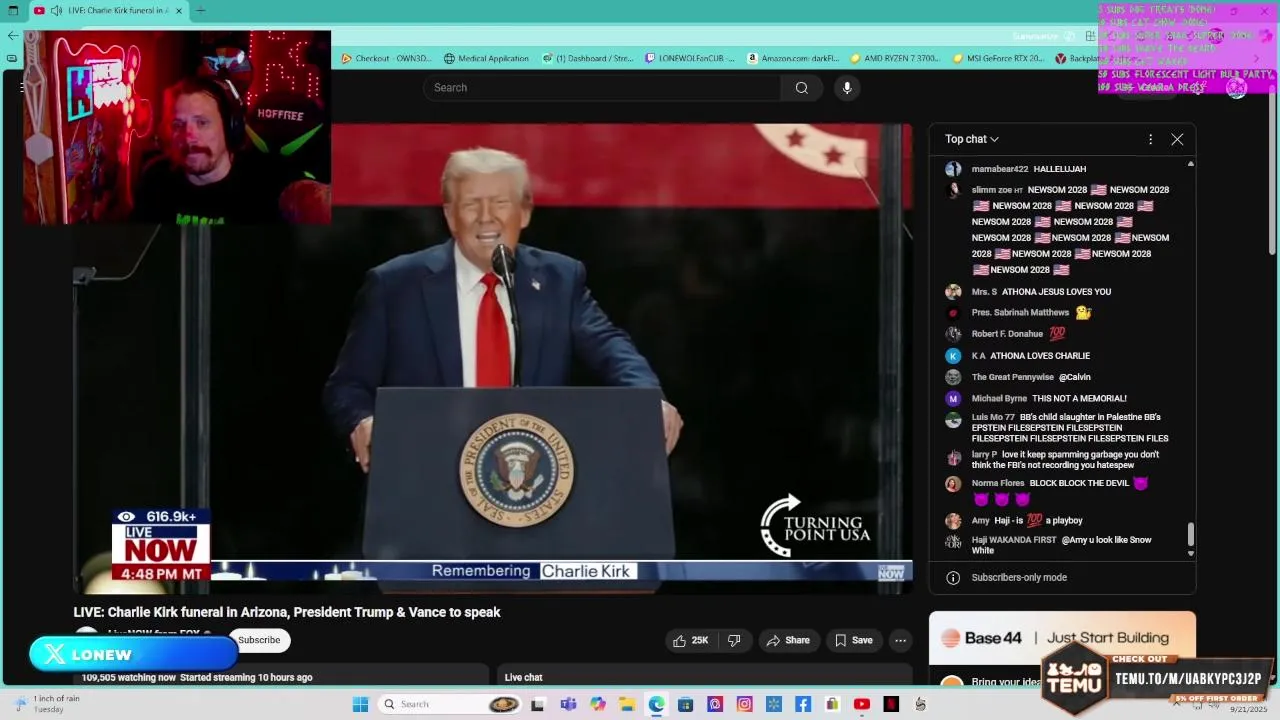Open more actions ellipsis under the video
The image size is (1280, 720).
click(x=900, y=640)
